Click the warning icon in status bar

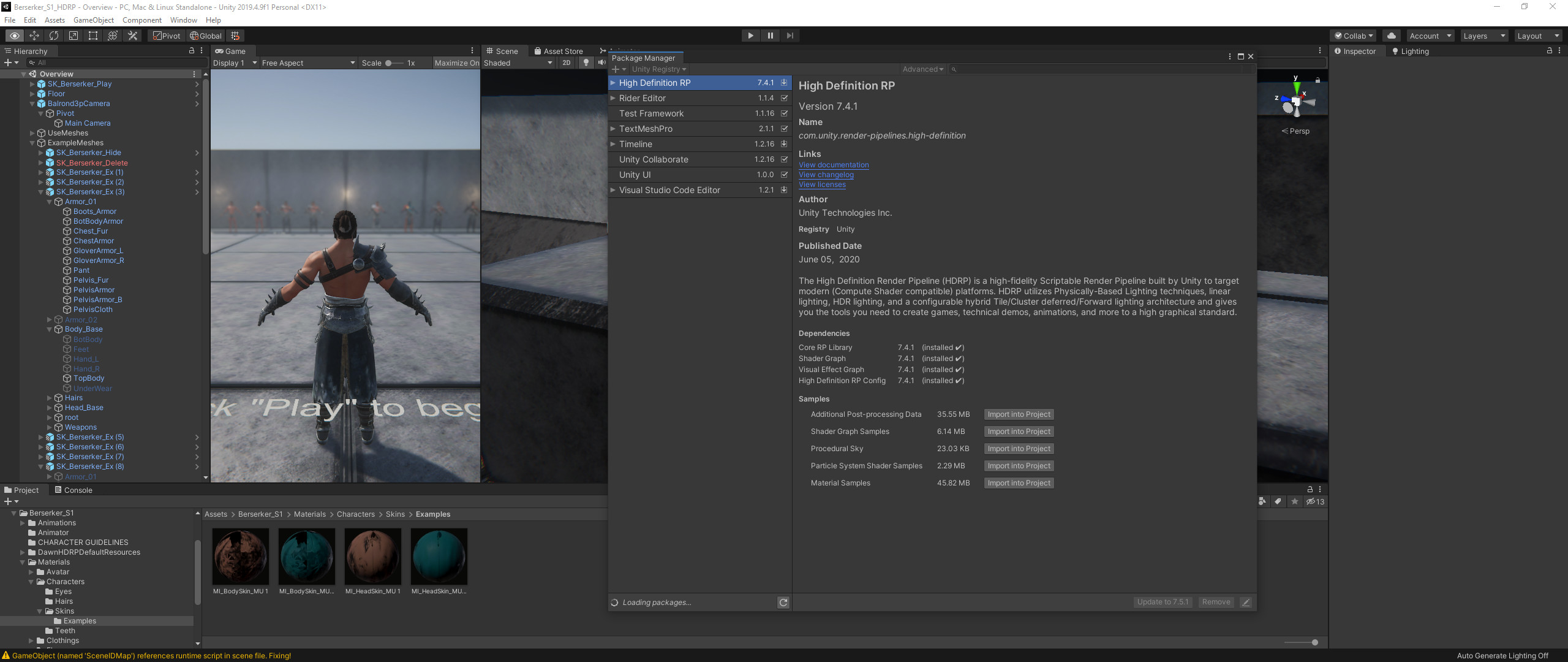pyautogui.click(x=6, y=655)
